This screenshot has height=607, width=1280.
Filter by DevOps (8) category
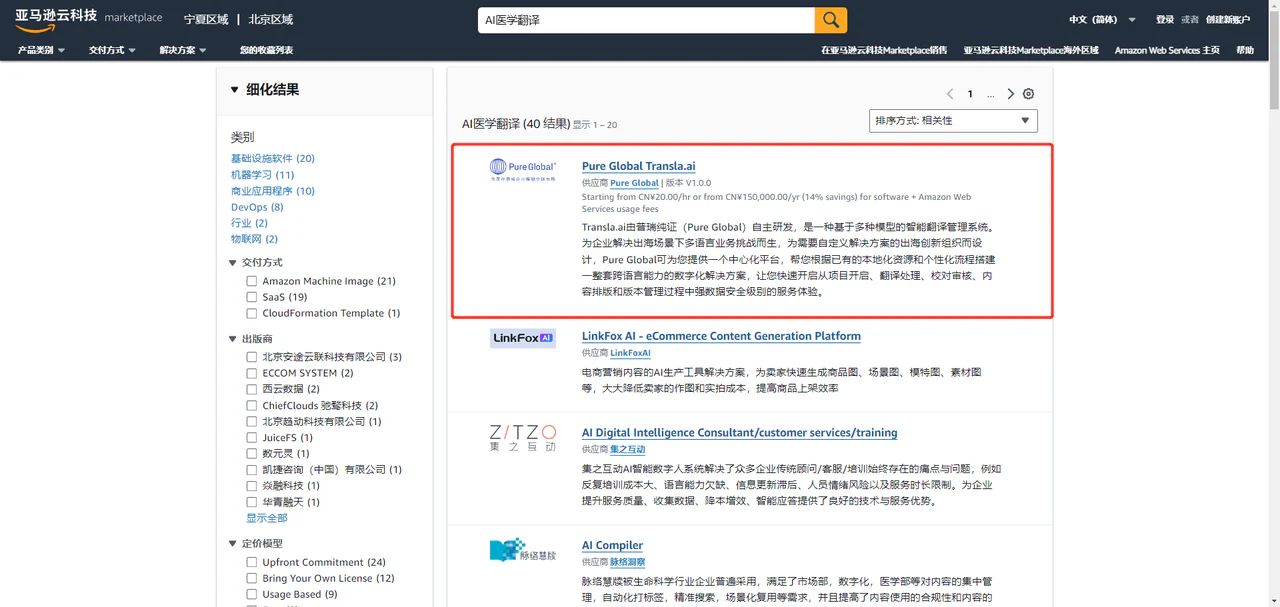click(x=257, y=207)
